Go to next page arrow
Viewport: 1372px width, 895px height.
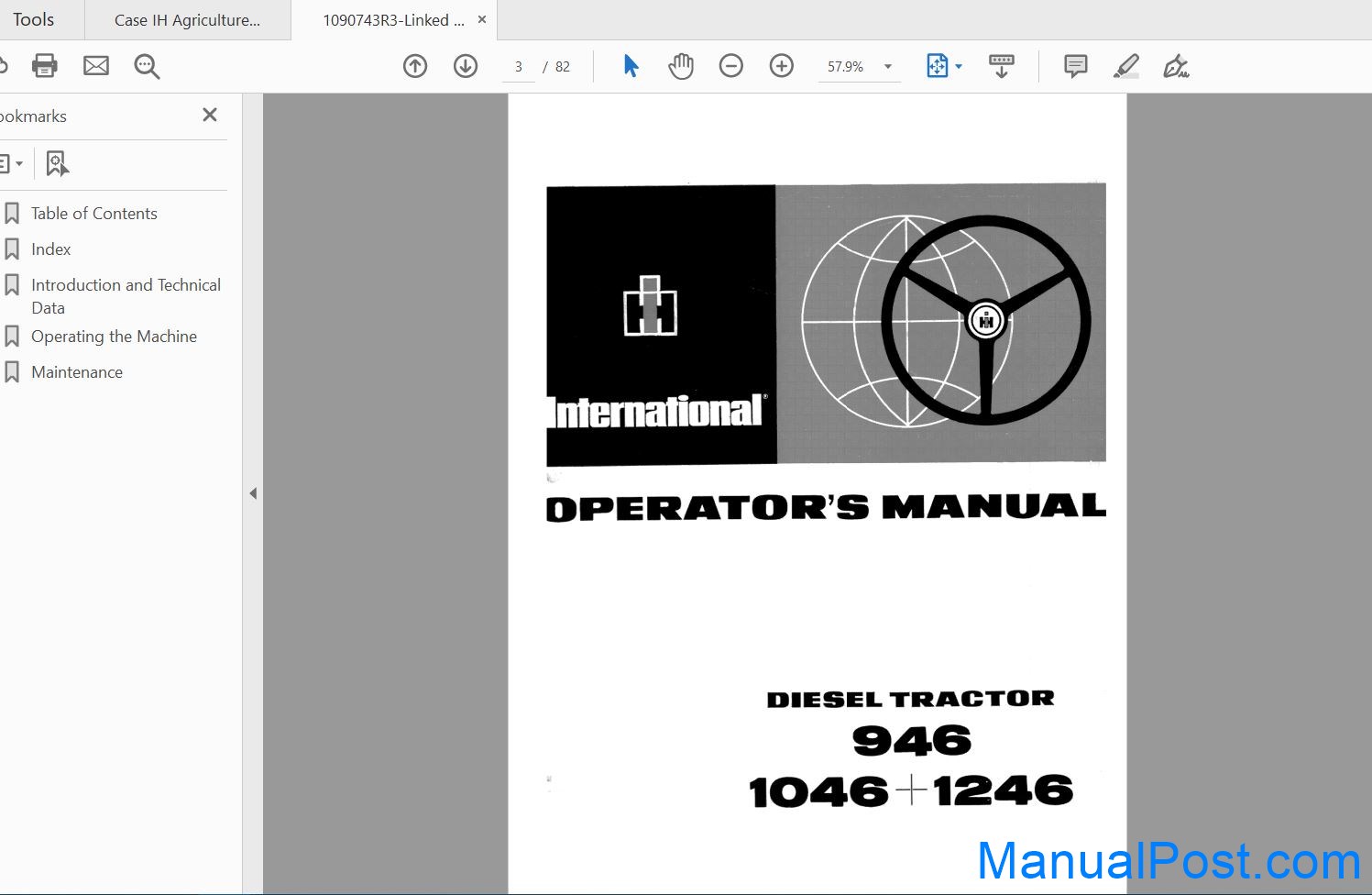click(466, 66)
